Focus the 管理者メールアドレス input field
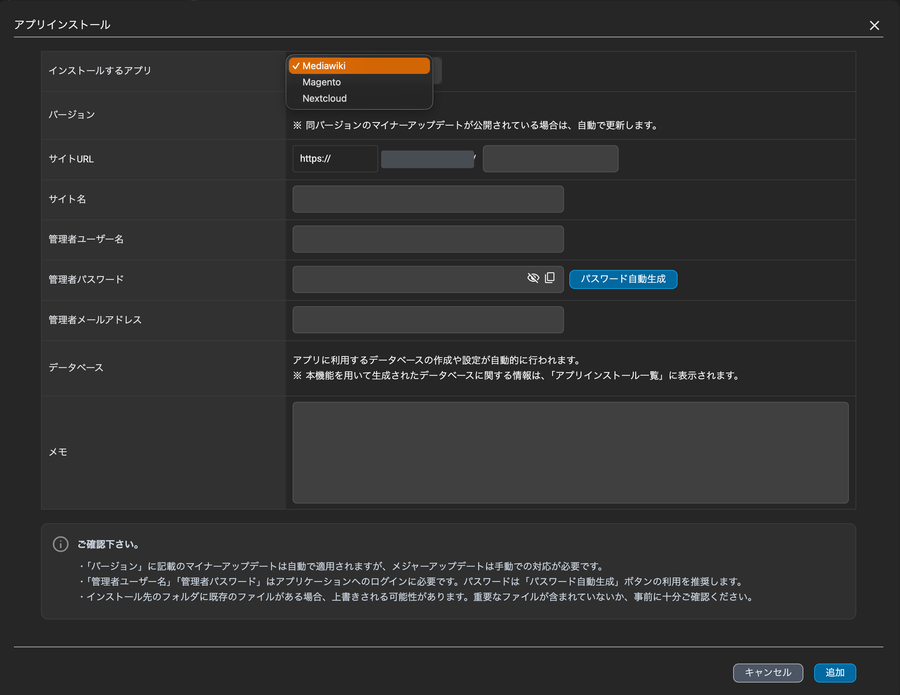 pos(428,320)
